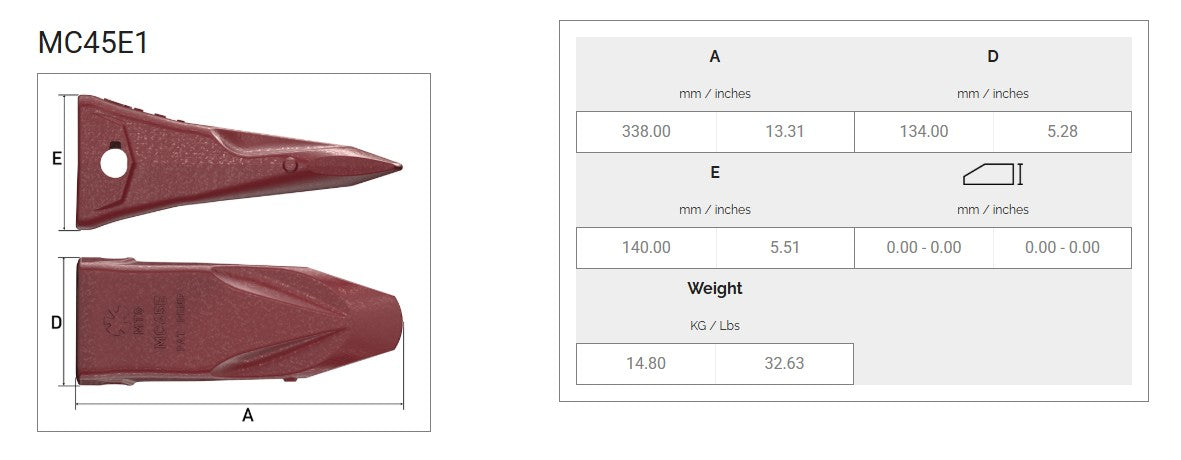The width and height of the screenshot is (1181, 460).
Task: Click the tooth profile height icon
Action: (993, 174)
